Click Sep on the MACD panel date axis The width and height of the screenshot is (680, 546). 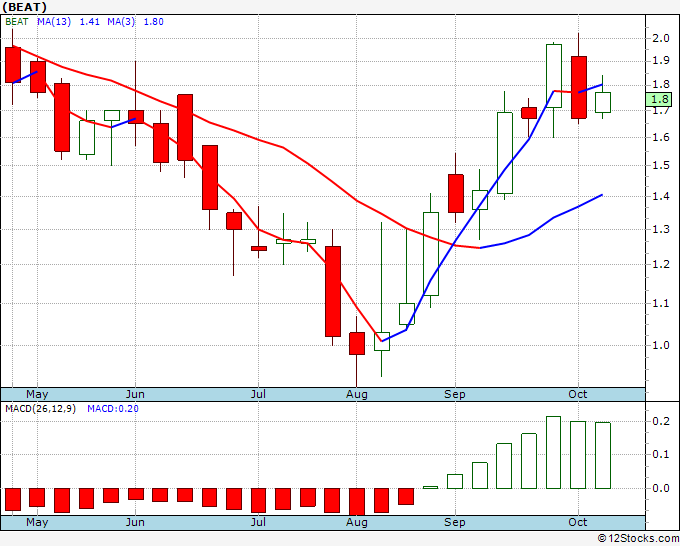point(455,522)
